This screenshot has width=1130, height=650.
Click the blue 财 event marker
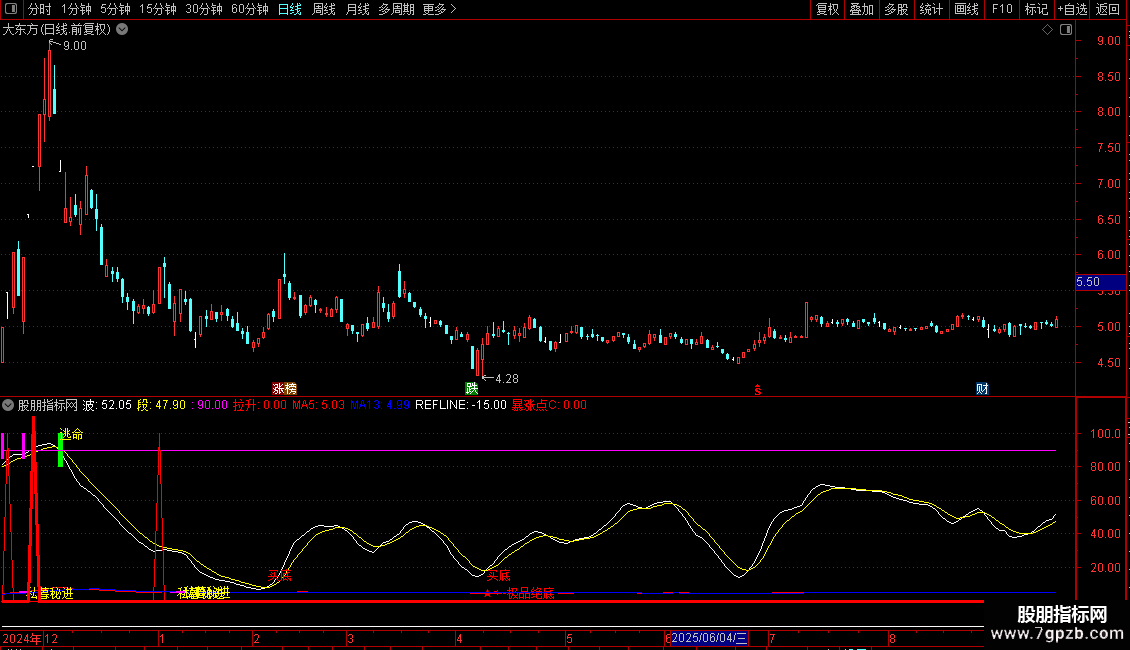(982, 389)
